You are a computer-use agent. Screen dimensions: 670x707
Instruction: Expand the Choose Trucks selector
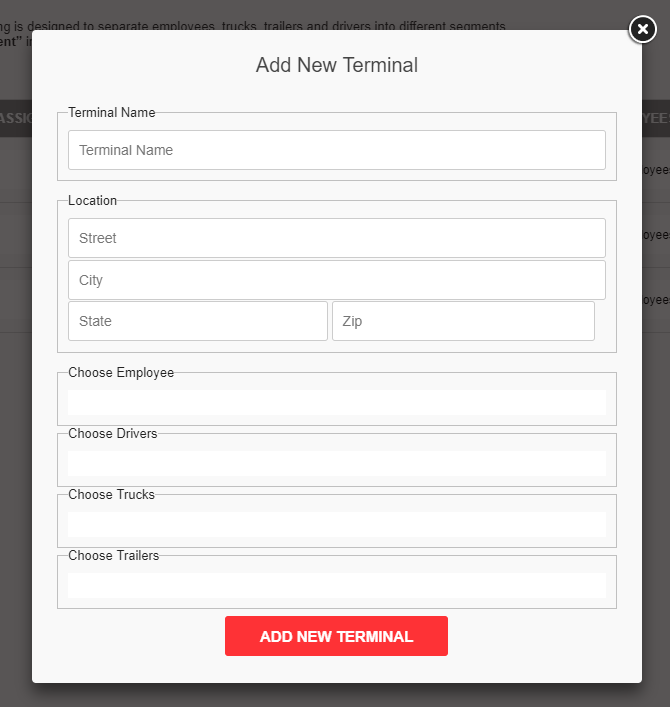(337, 524)
